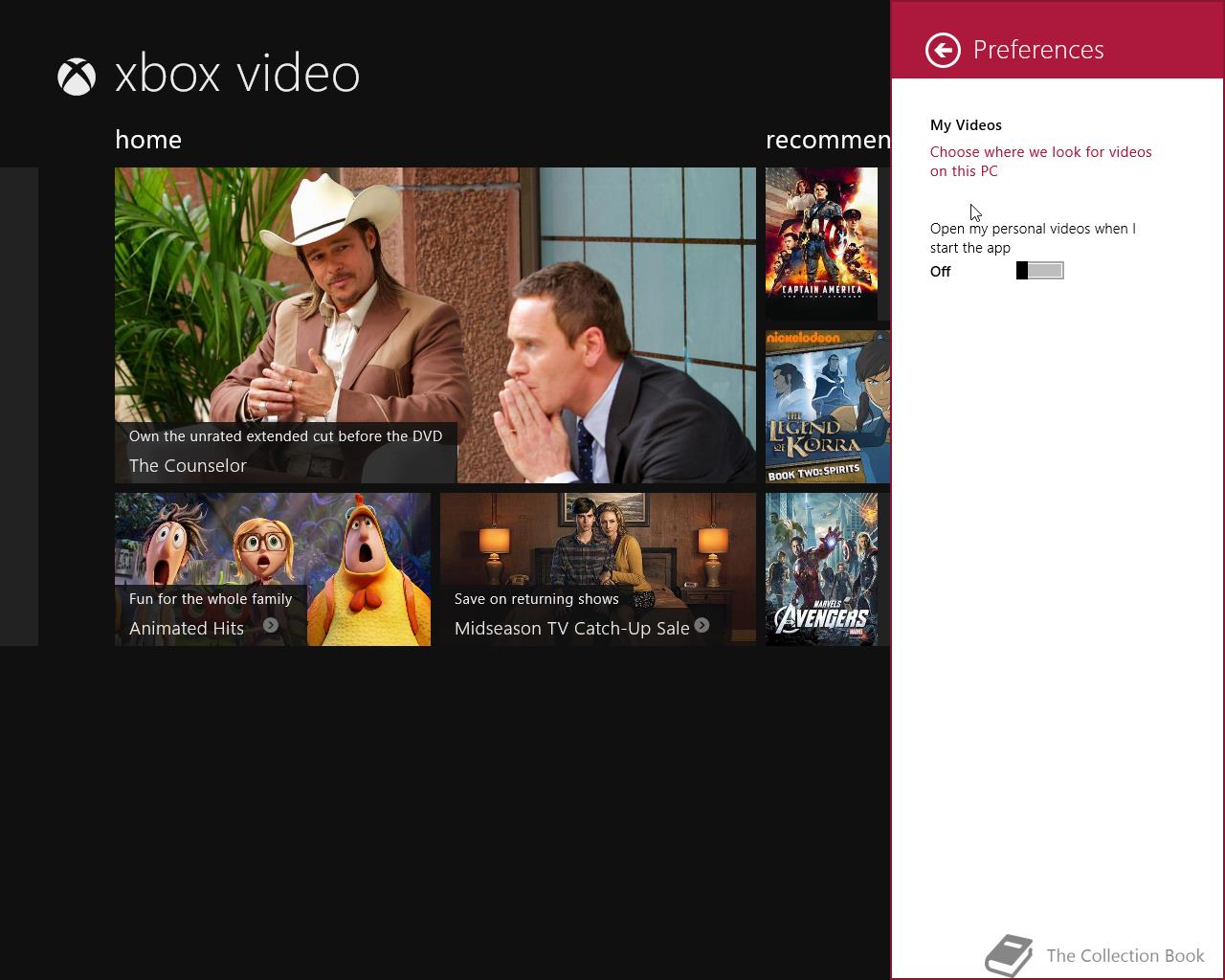
Task: Open arrow icon beside Animated Hits
Action: [271, 625]
